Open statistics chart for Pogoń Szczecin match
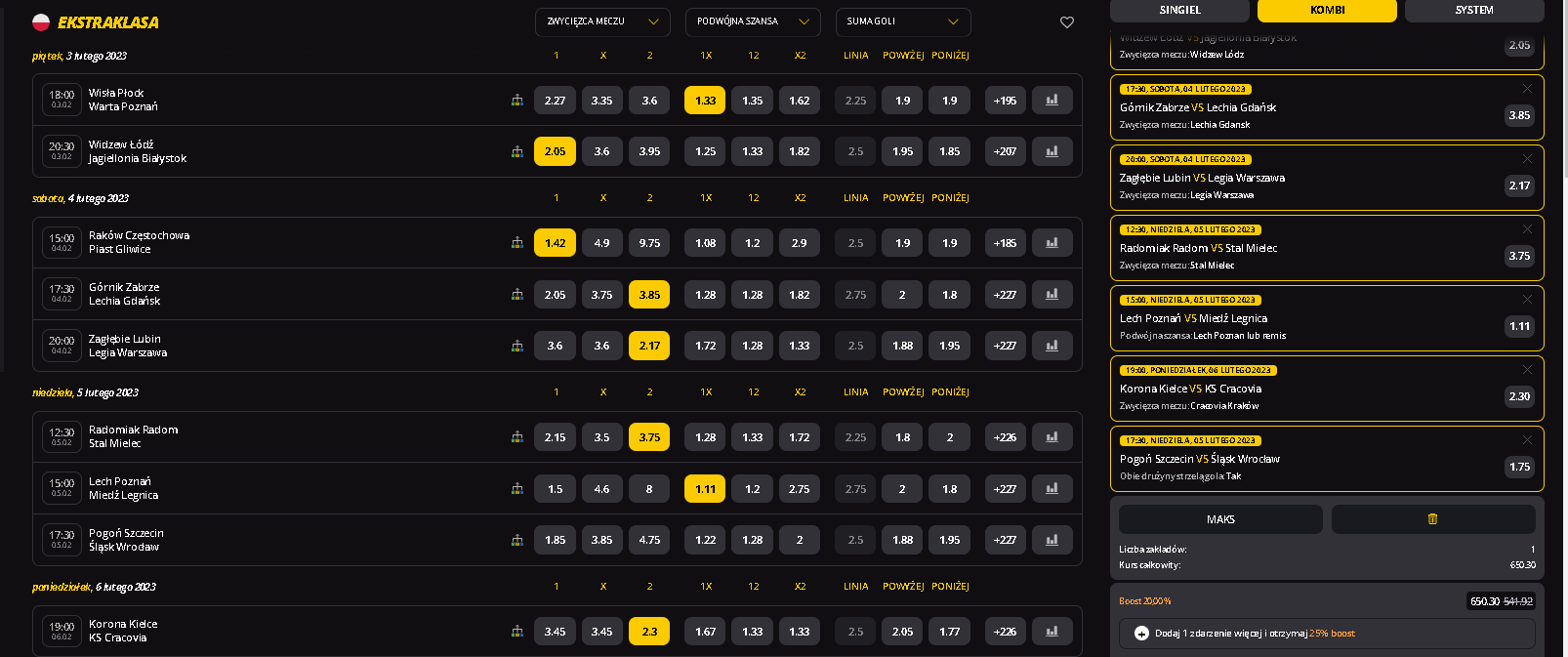This screenshot has width=1568, height=657. point(1052,540)
